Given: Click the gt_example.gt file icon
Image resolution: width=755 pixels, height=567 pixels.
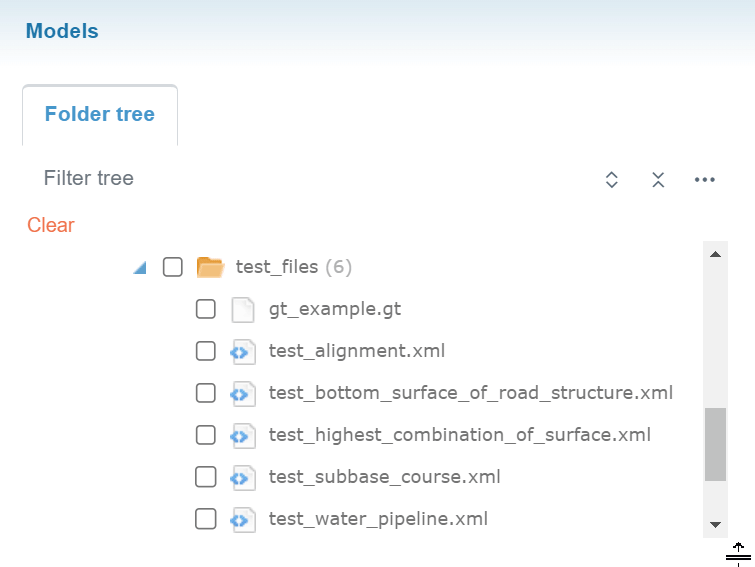Looking at the screenshot, I should [242, 310].
